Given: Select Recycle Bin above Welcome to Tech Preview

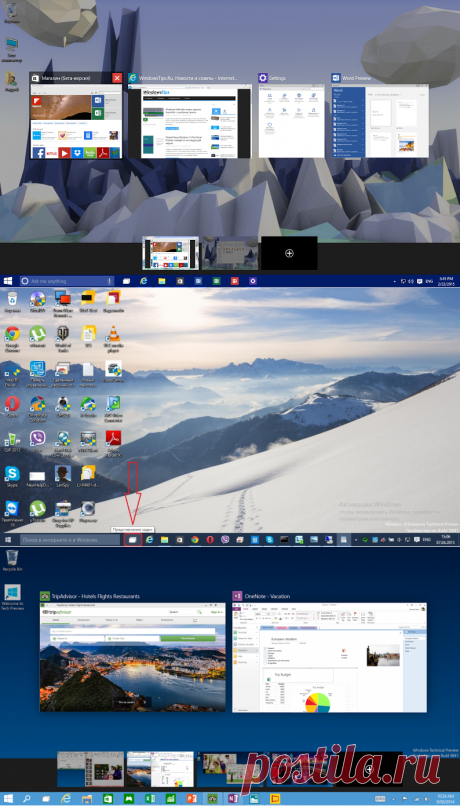Looking at the screenshot, I should pos(12,560).
